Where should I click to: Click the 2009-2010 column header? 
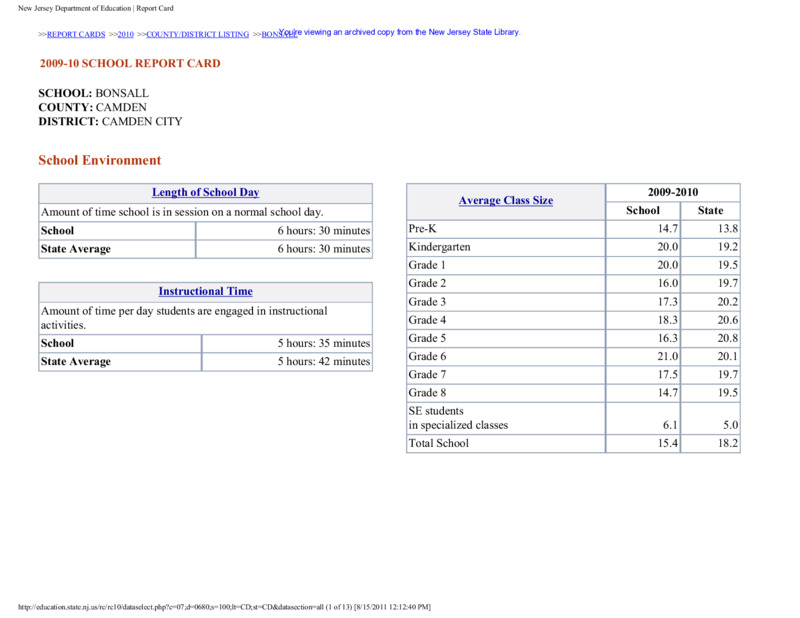click(673, 192)
